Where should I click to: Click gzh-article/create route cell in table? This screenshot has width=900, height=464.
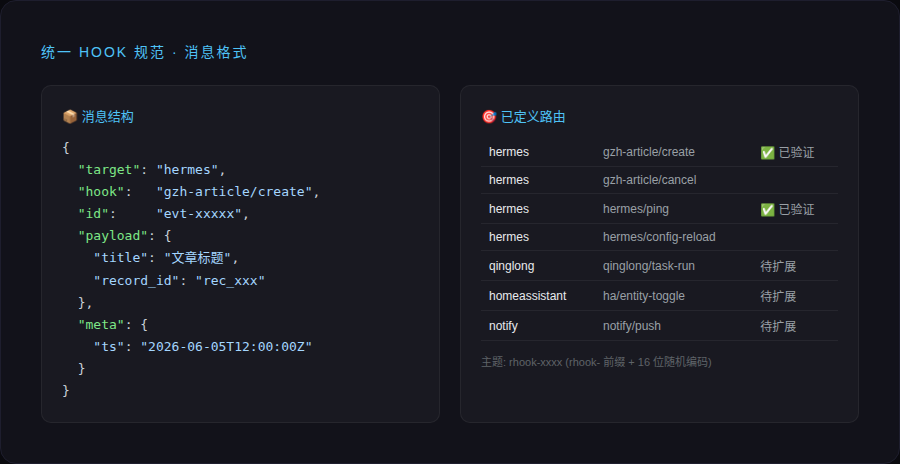[649, 152]
